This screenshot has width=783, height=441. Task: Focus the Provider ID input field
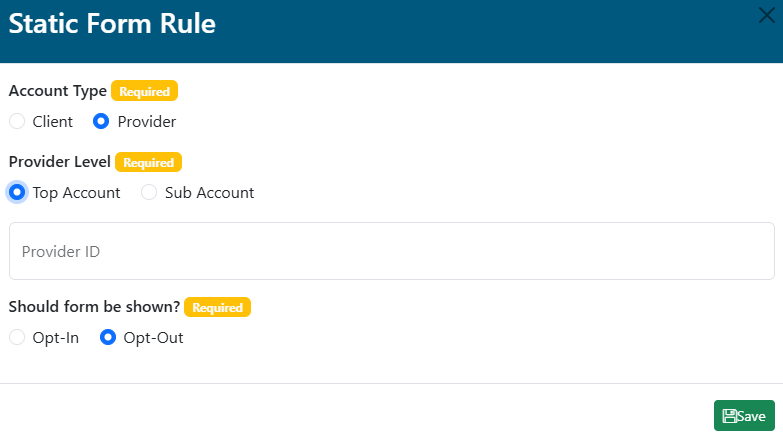[391, 251]
